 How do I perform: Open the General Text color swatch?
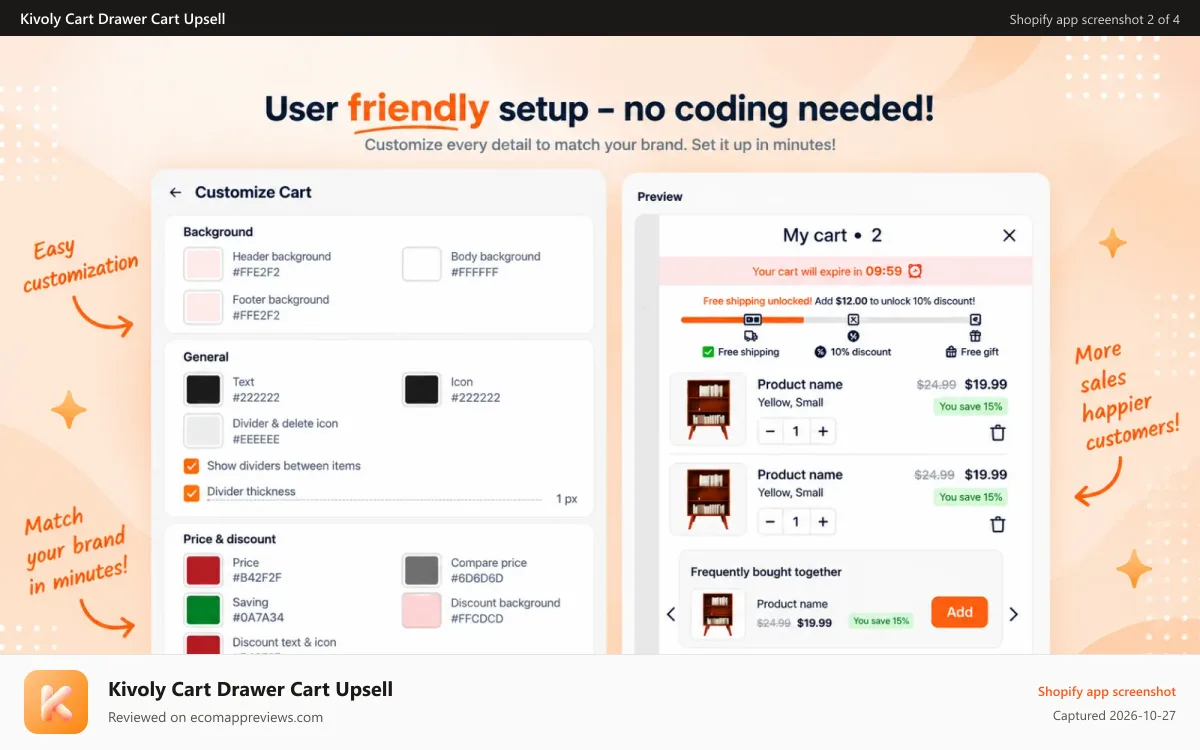[203, 389]
